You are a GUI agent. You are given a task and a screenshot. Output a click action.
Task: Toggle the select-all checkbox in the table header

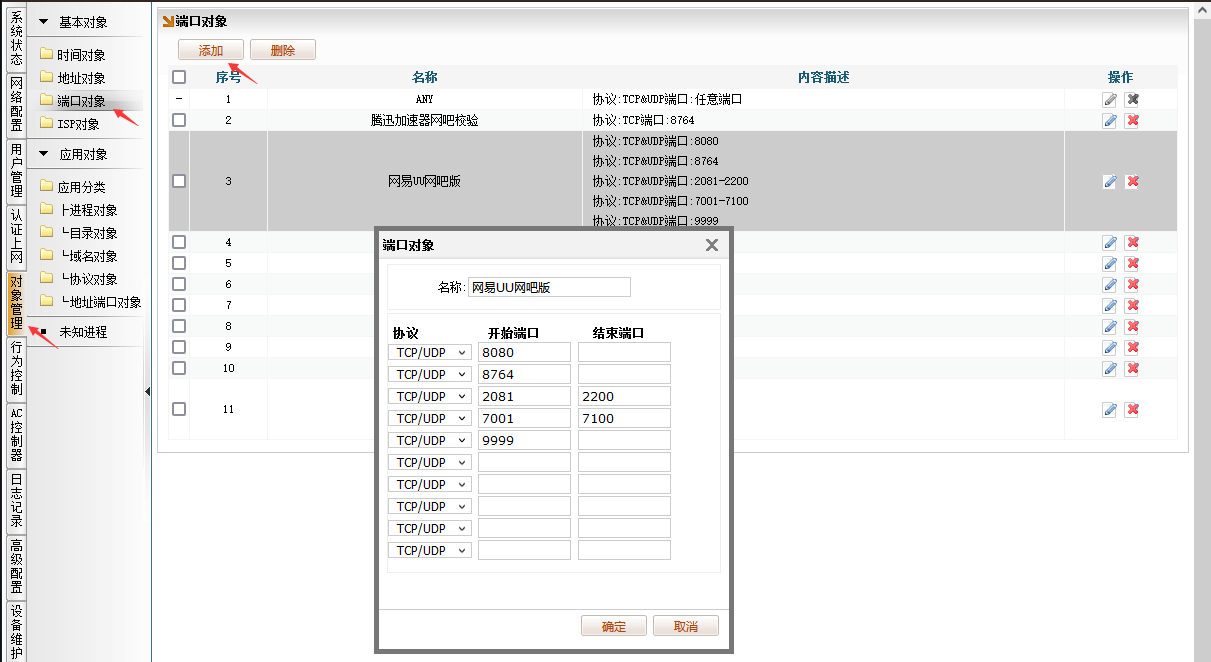click(x=179, y=77)
